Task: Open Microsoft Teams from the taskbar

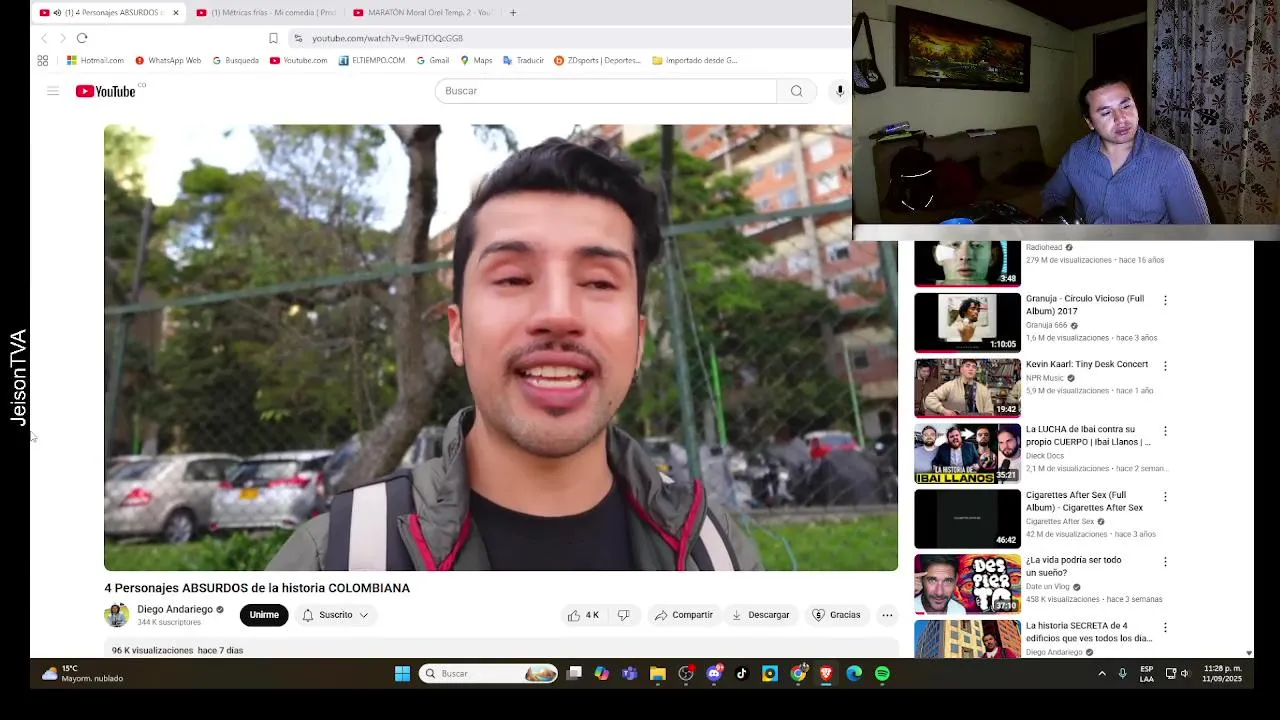Action: click(629, 674)
